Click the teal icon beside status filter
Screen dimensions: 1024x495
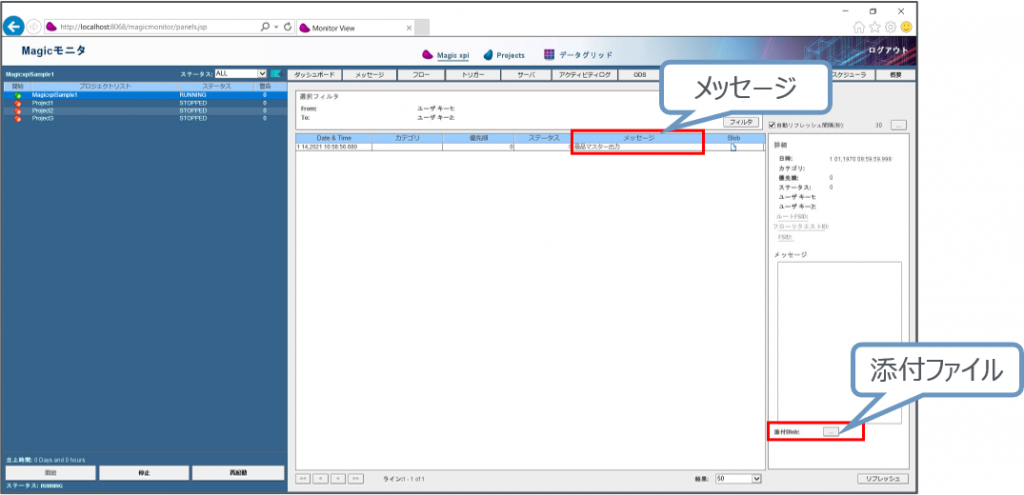(x=275, y=74)
